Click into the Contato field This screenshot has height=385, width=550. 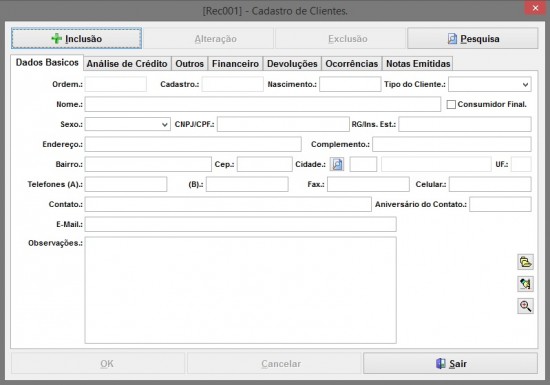click(x=228, y=204)
